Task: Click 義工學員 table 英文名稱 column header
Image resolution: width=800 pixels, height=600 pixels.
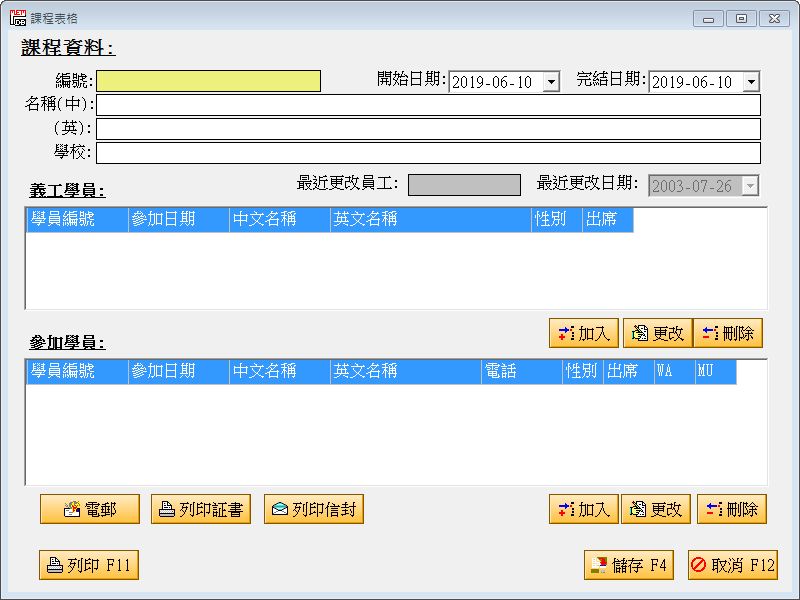Action: tap(431, 219)
